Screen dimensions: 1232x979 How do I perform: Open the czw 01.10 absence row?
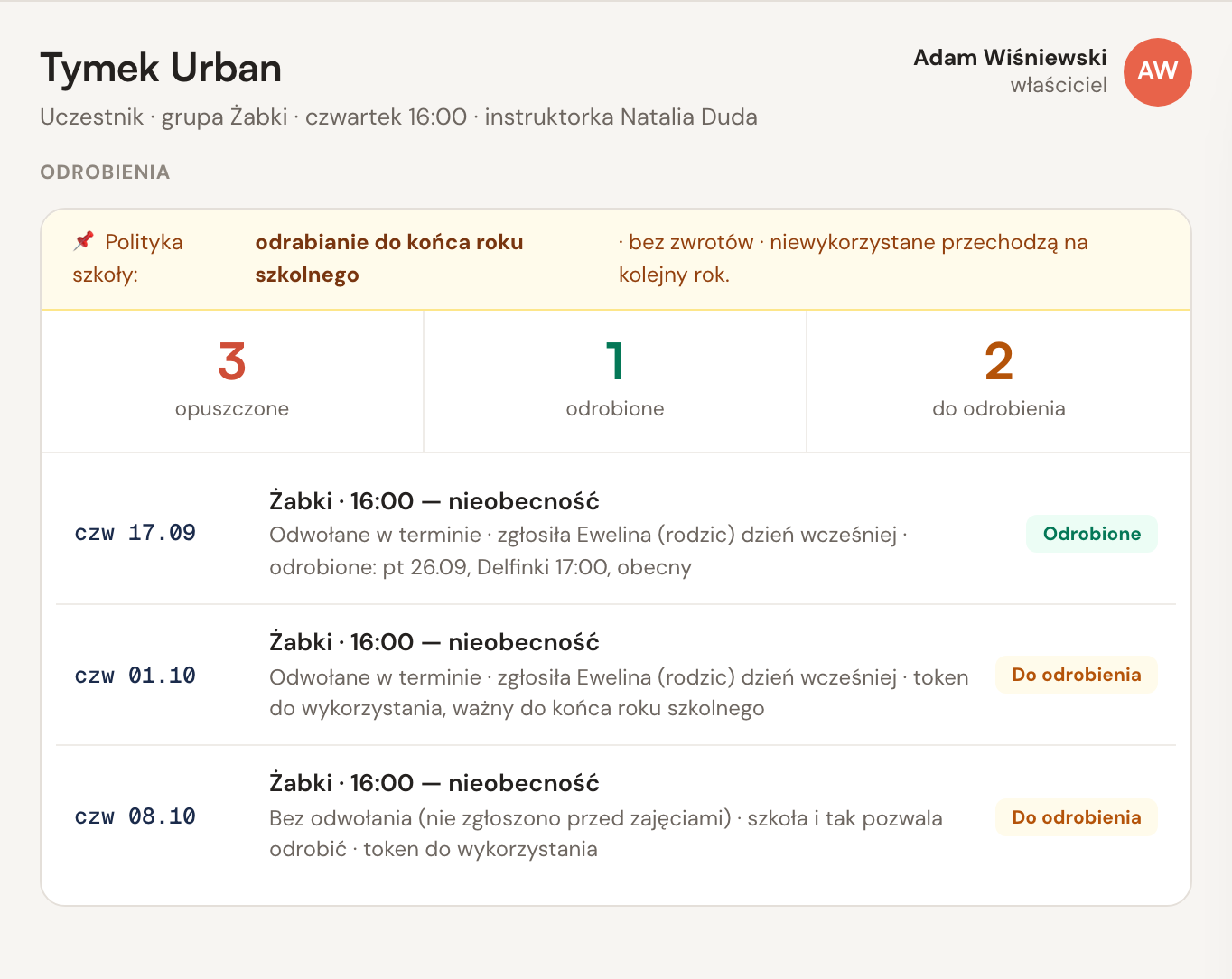tap(616, 675)
